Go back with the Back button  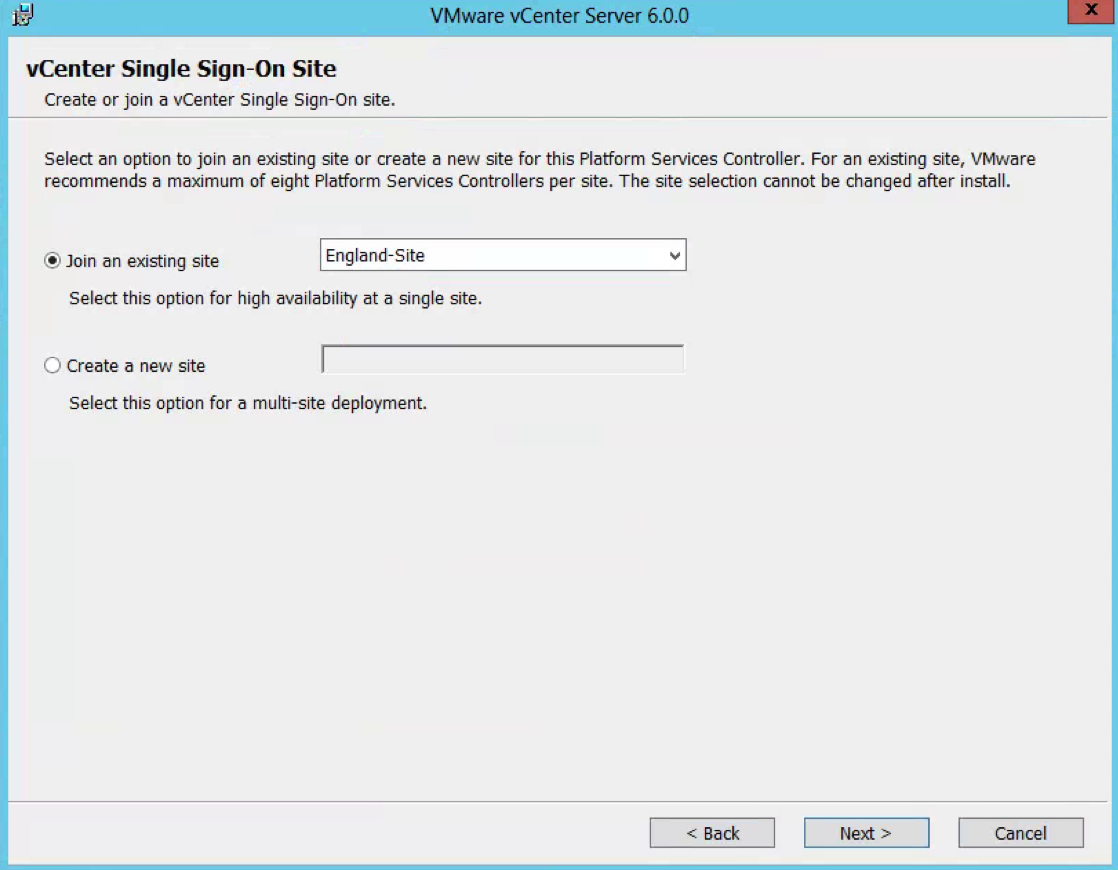[712, 832]
